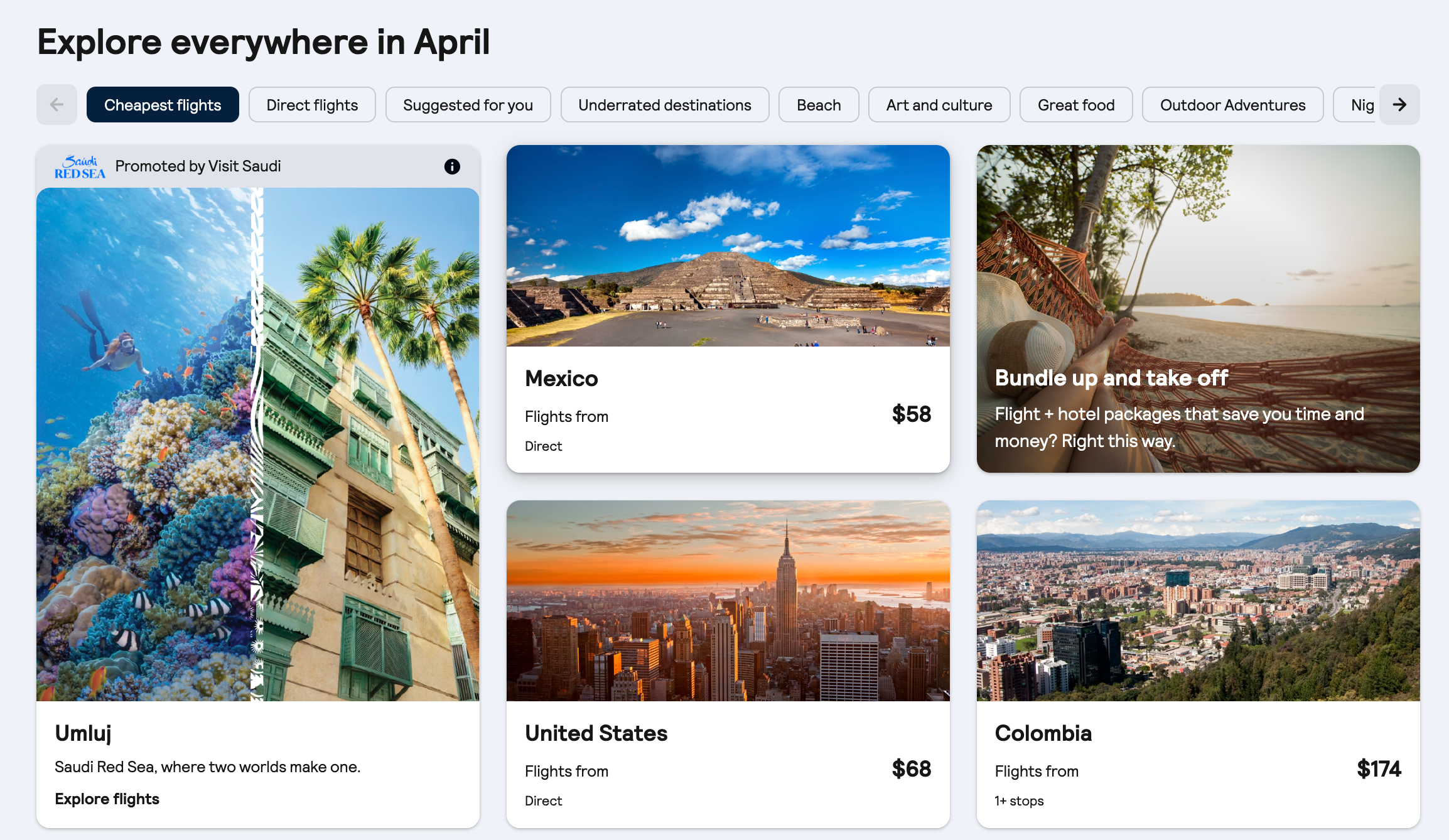1449x840 pixels.
Task: Select the Outdoor Adventures chip
Action: (x=1232, y=104)
